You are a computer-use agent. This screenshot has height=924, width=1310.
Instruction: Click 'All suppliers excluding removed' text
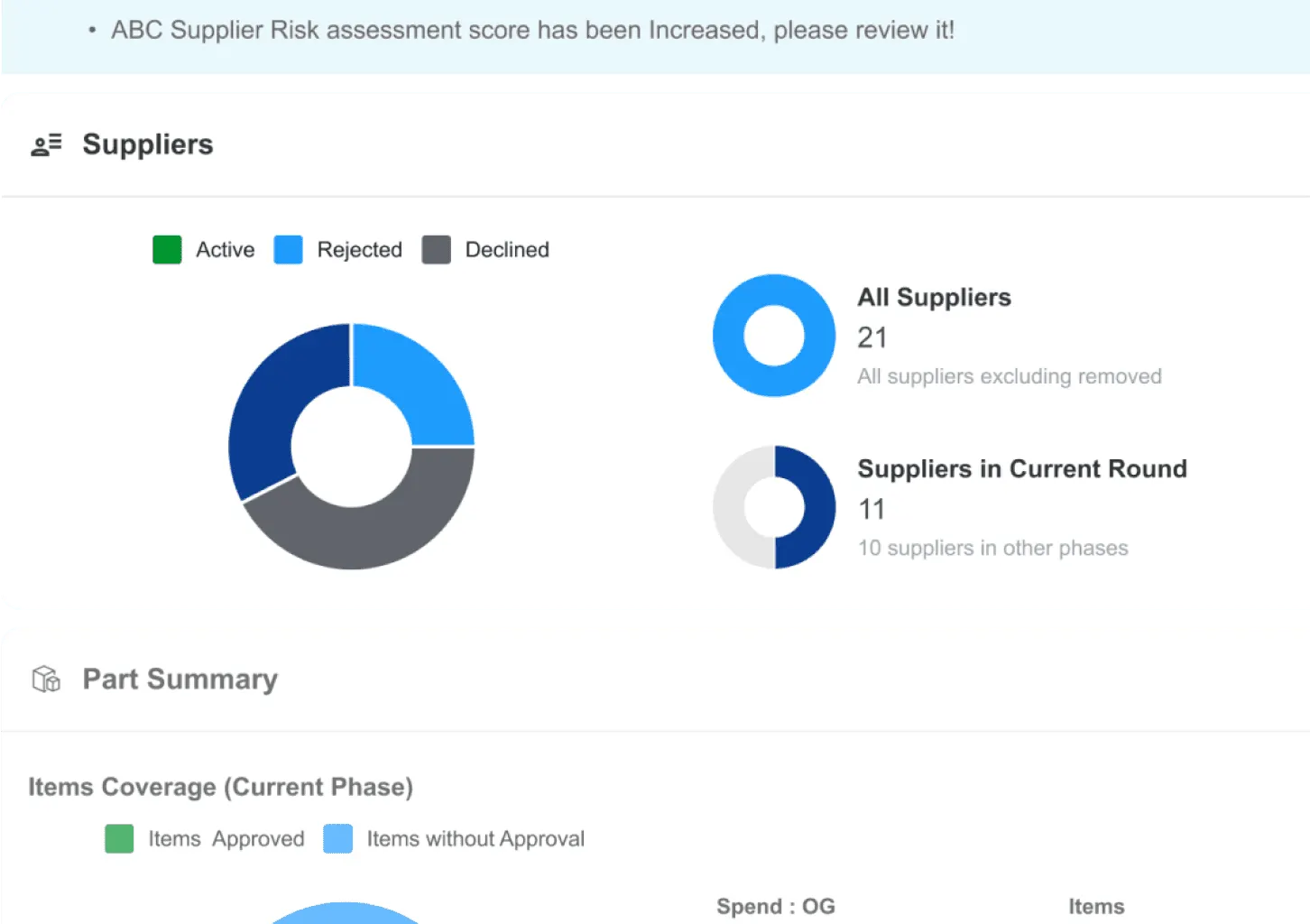point(1009,376)
